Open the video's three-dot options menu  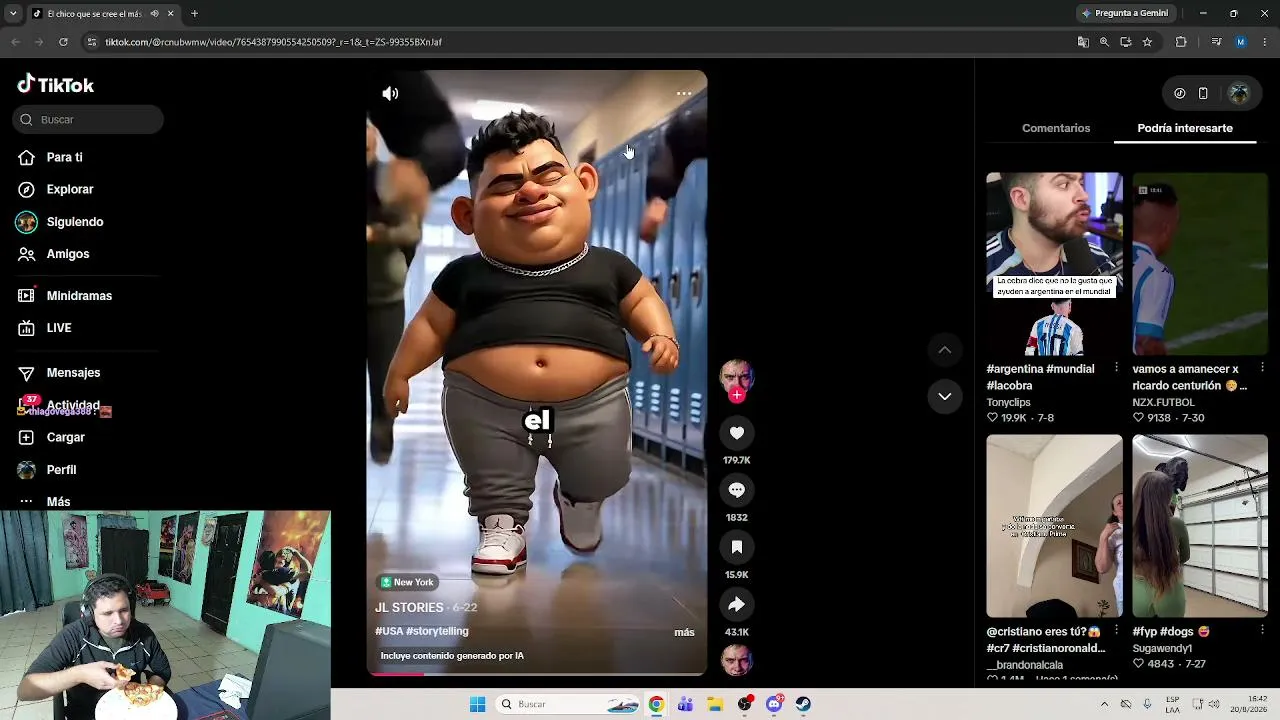[x=684, y=94]
